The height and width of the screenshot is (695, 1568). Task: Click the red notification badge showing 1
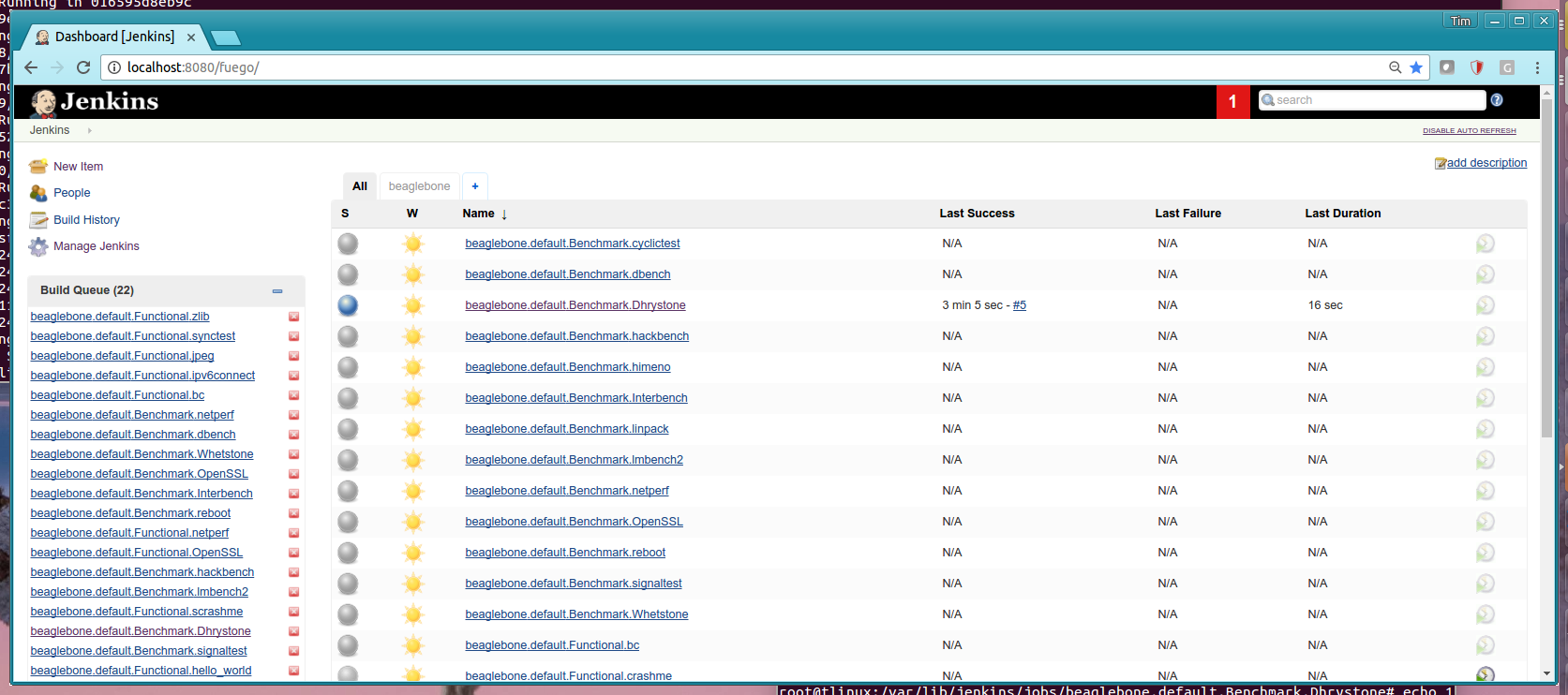tap(1232, 101)
